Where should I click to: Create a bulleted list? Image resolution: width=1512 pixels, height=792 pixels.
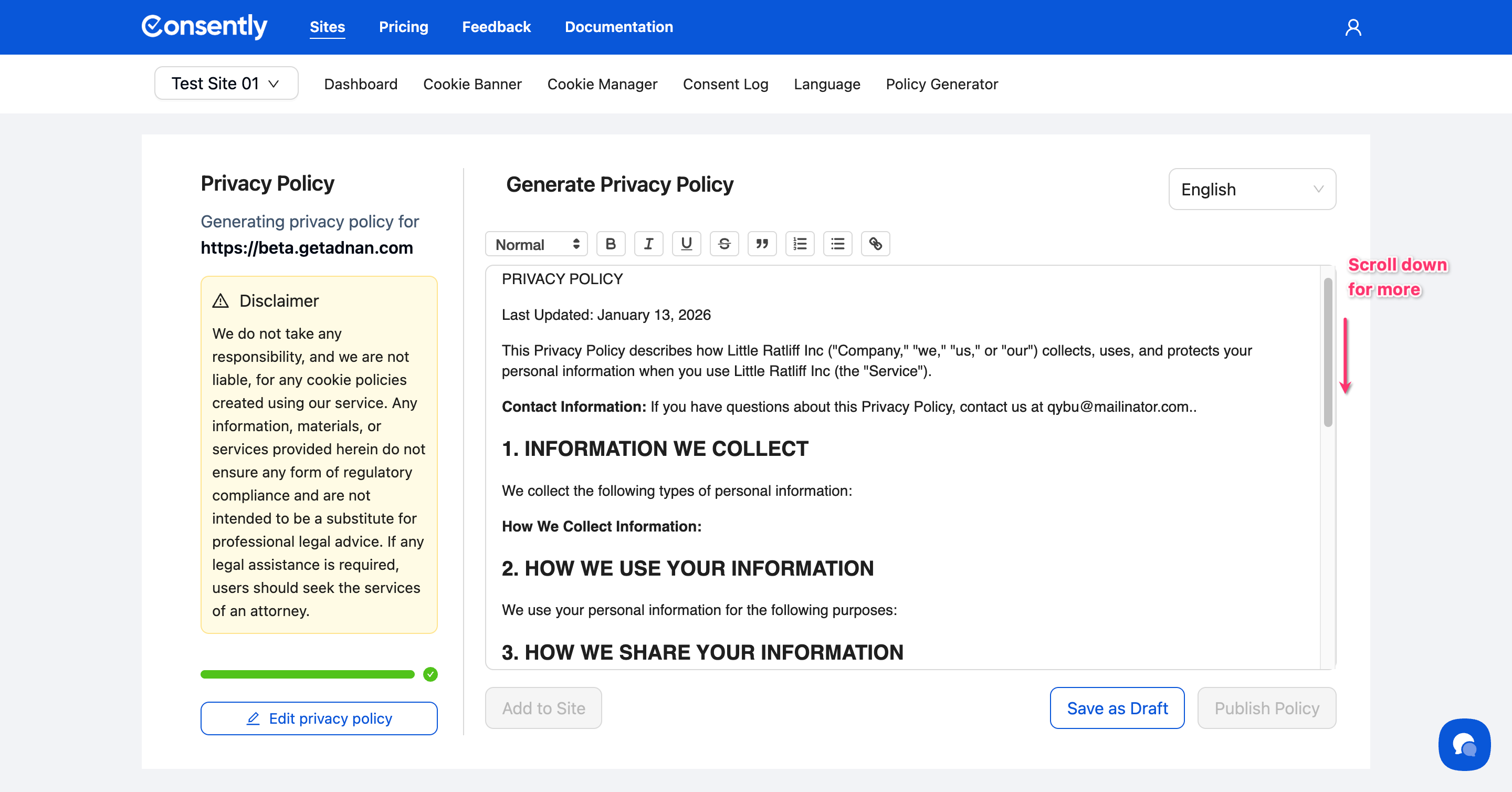coord(837,244)
